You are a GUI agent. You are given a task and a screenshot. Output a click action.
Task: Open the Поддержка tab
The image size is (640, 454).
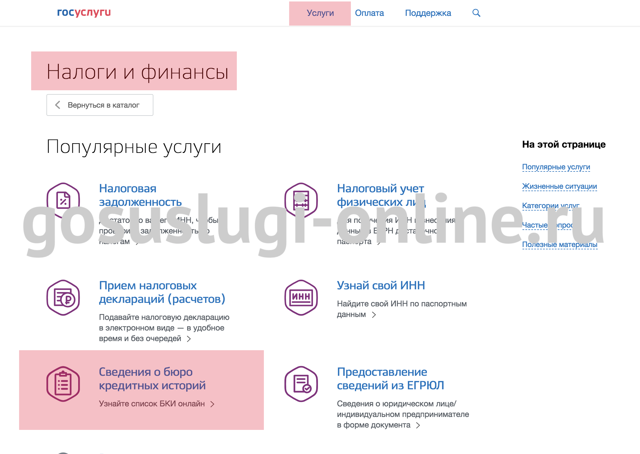click(x=428, y=13)
